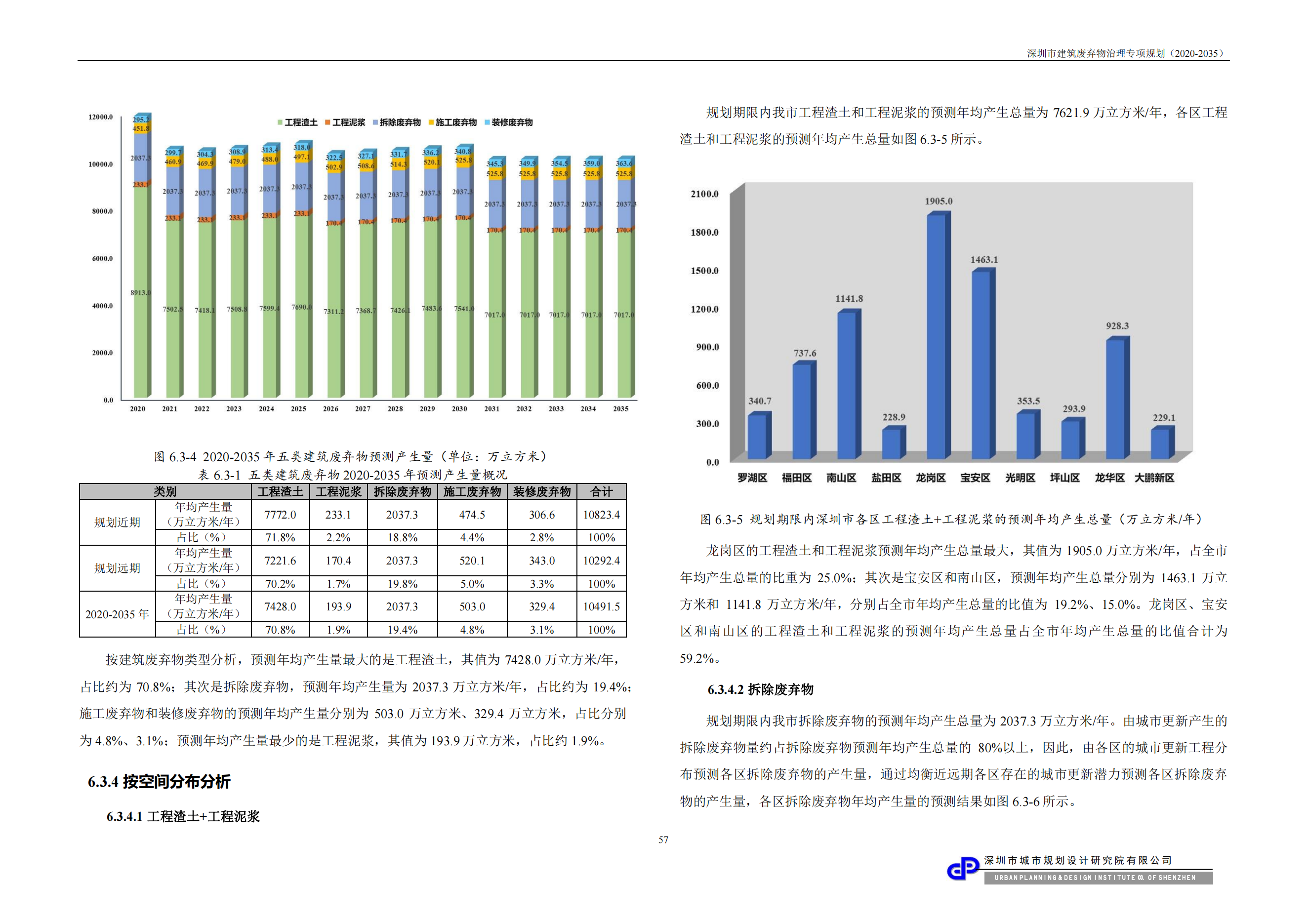This screenshot has width=1307, height=924.
Task: Click the 南山区 bar value 1141.8
Action: tap(849, 299)
